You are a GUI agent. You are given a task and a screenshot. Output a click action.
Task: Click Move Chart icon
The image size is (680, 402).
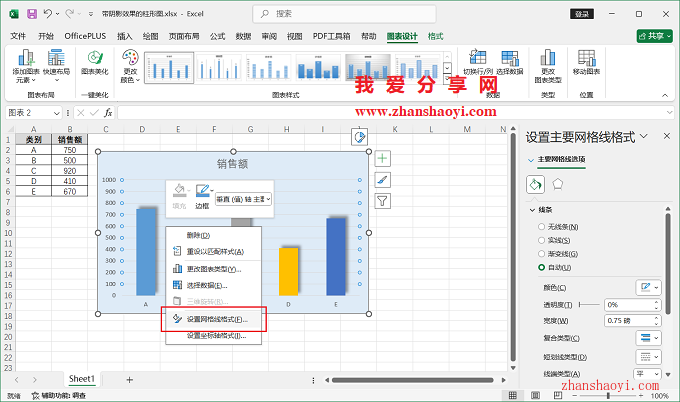586,57
